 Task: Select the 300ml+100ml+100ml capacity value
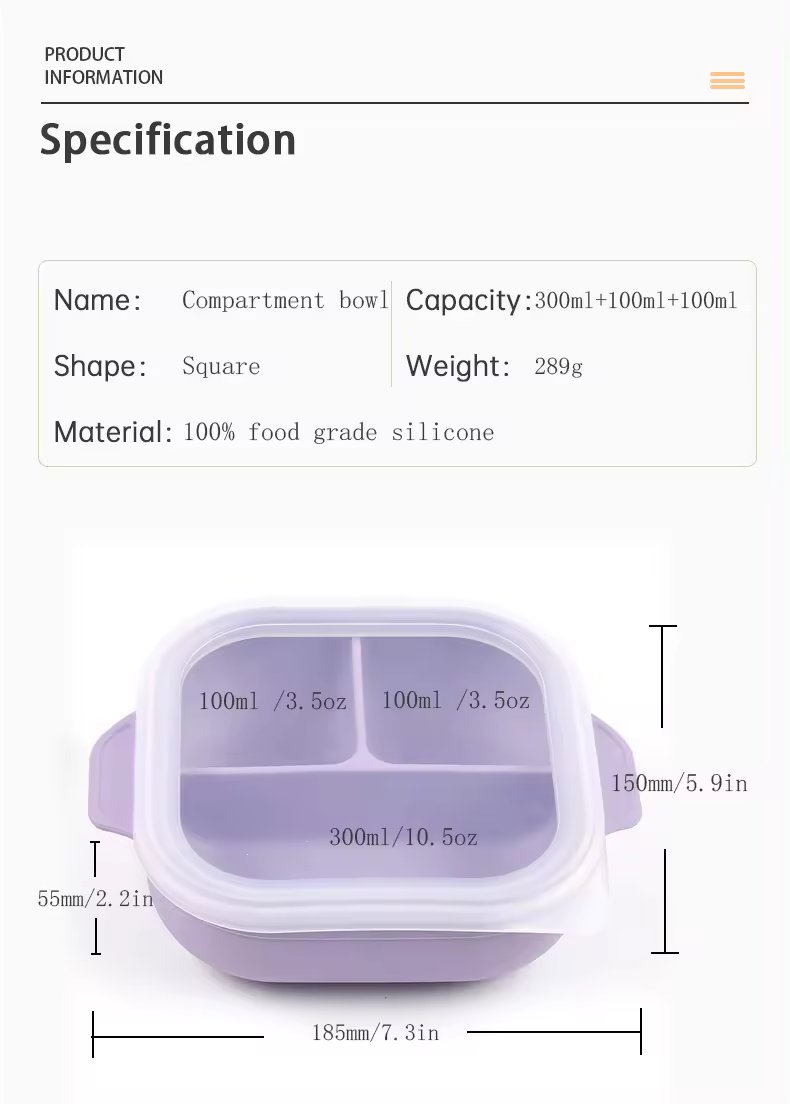[635, 300]
